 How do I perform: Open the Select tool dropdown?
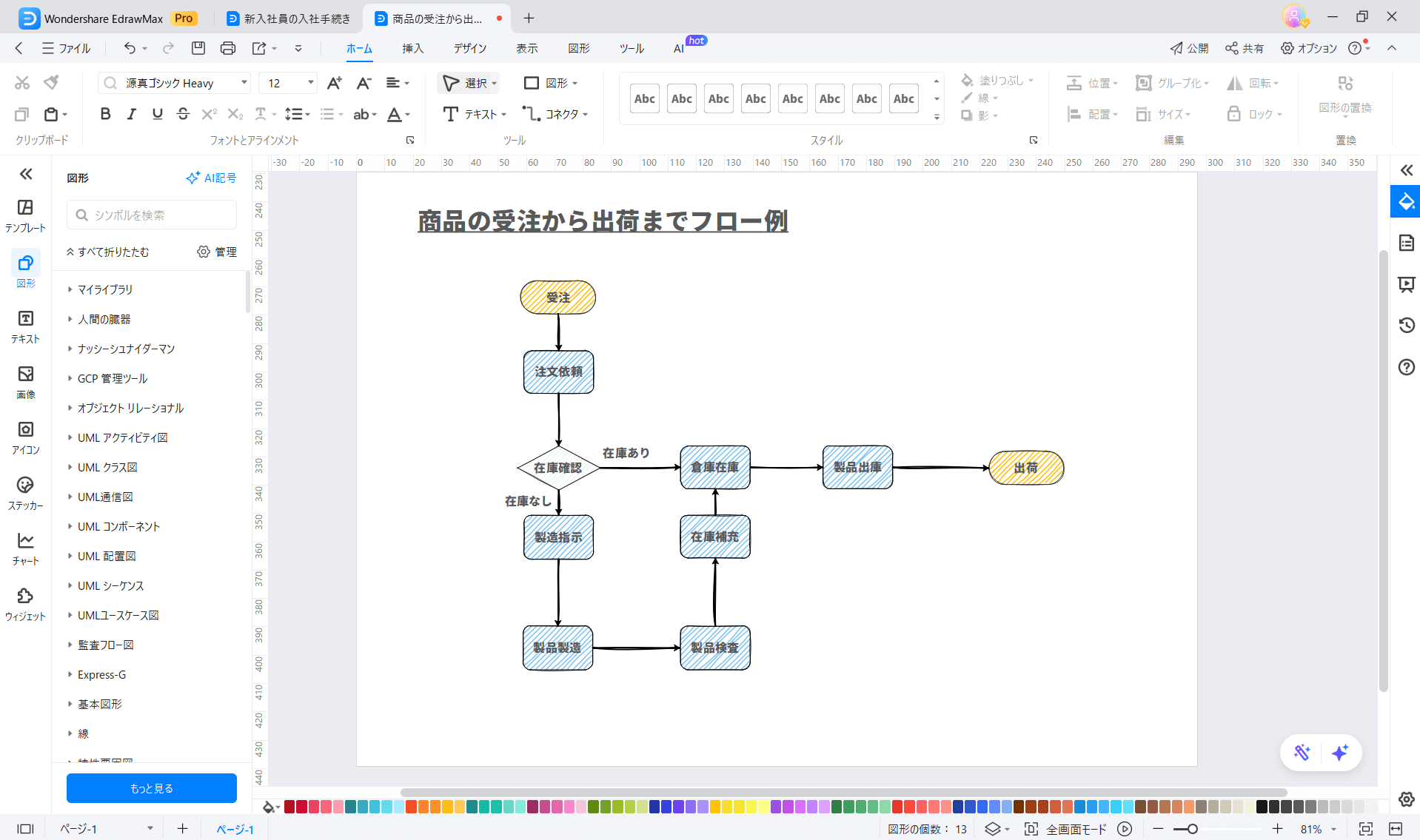(x=494, y=84)
